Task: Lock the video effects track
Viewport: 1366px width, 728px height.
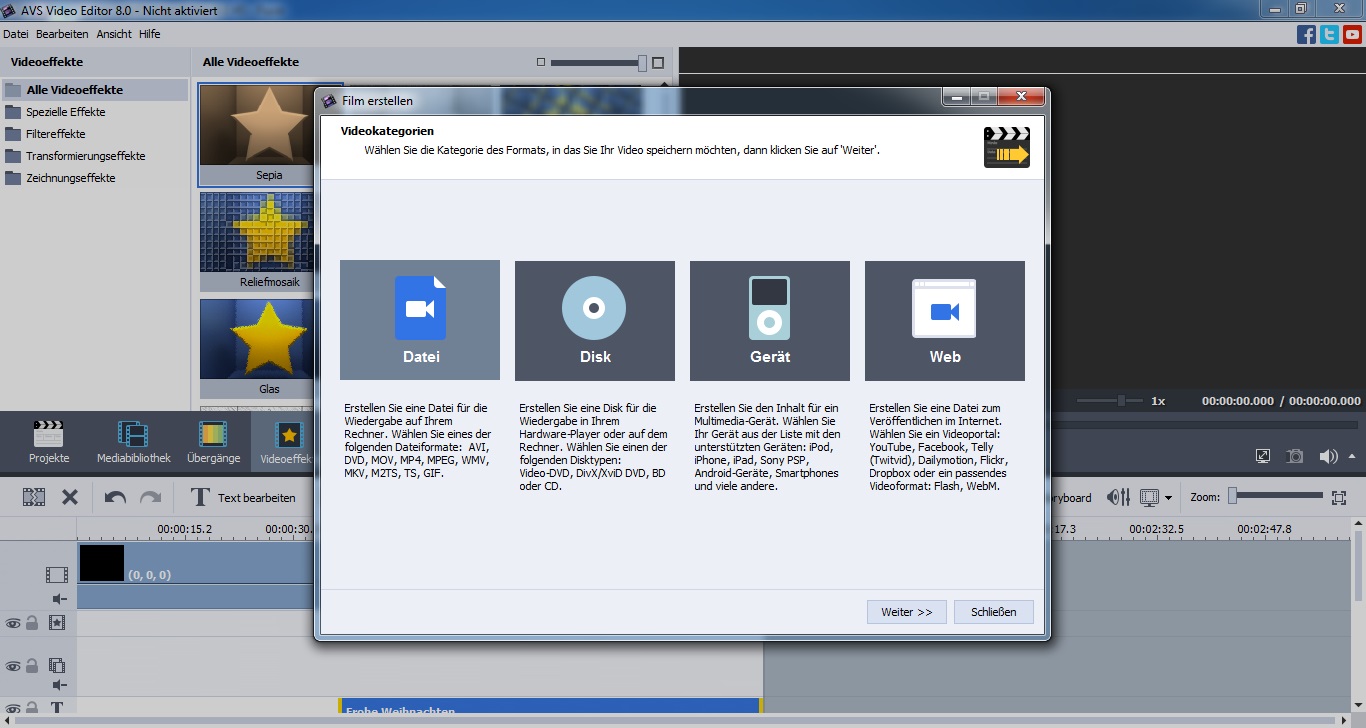Action: (32, 623)
